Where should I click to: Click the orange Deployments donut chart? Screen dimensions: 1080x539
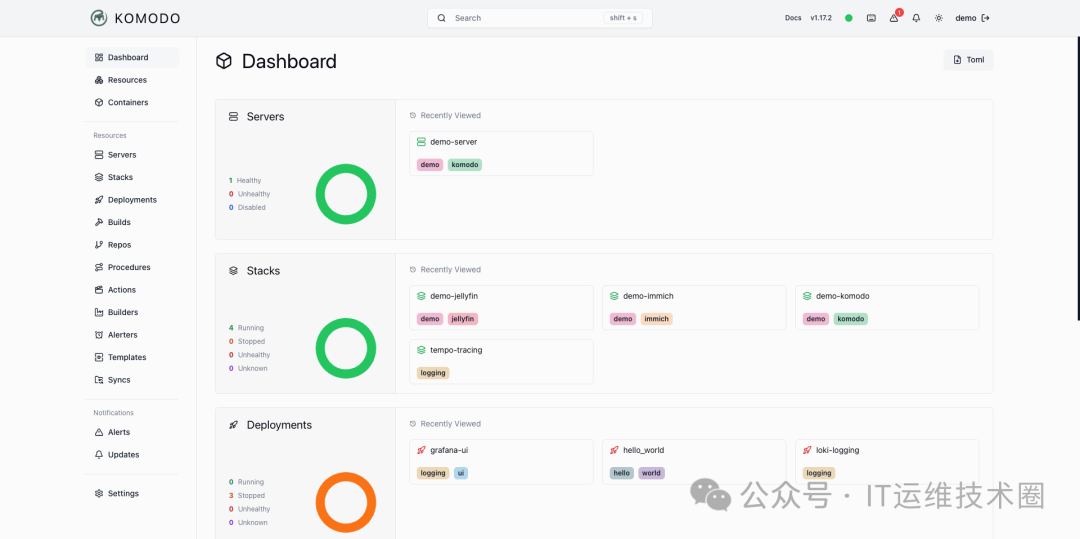click(x=346, y=503)
